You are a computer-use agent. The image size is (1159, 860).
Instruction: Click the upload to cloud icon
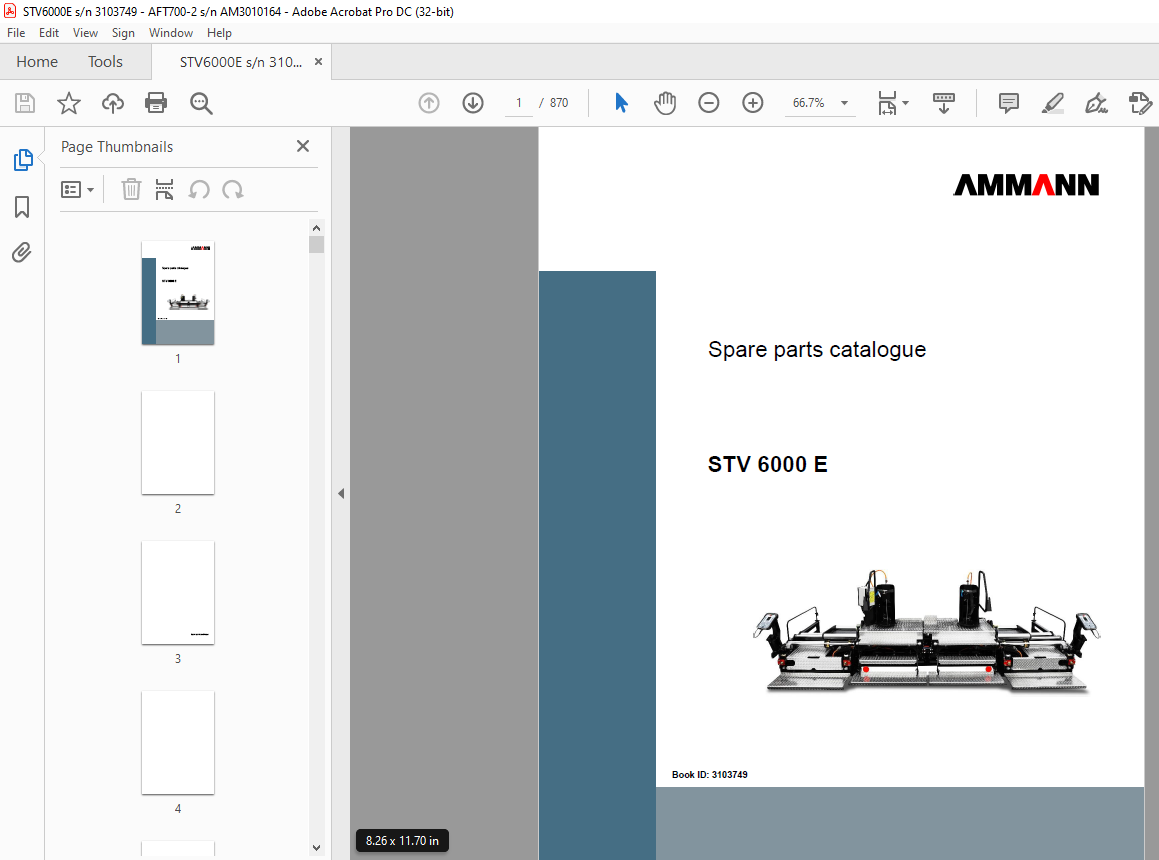[x=112, y=103]
